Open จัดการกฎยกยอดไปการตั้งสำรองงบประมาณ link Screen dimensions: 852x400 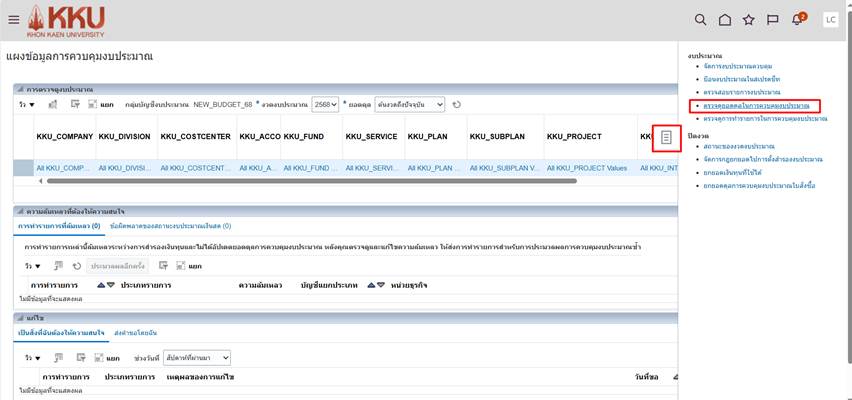763,159
